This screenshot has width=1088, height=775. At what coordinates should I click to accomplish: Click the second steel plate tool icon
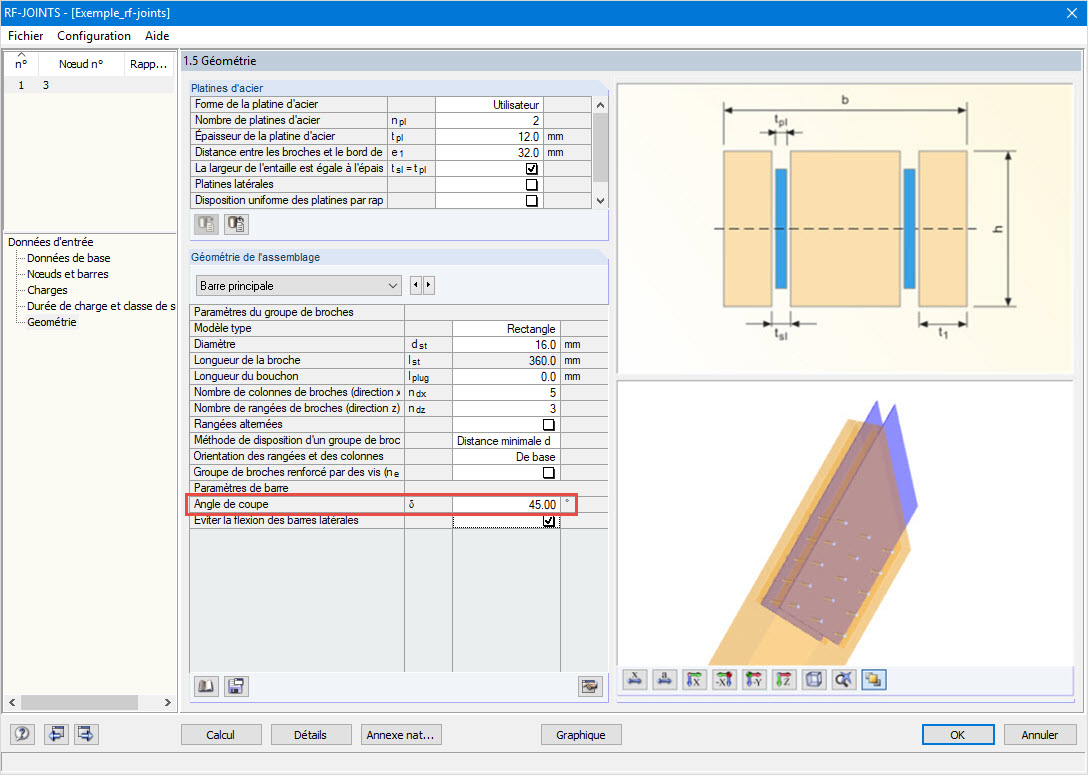click(236, 224)
